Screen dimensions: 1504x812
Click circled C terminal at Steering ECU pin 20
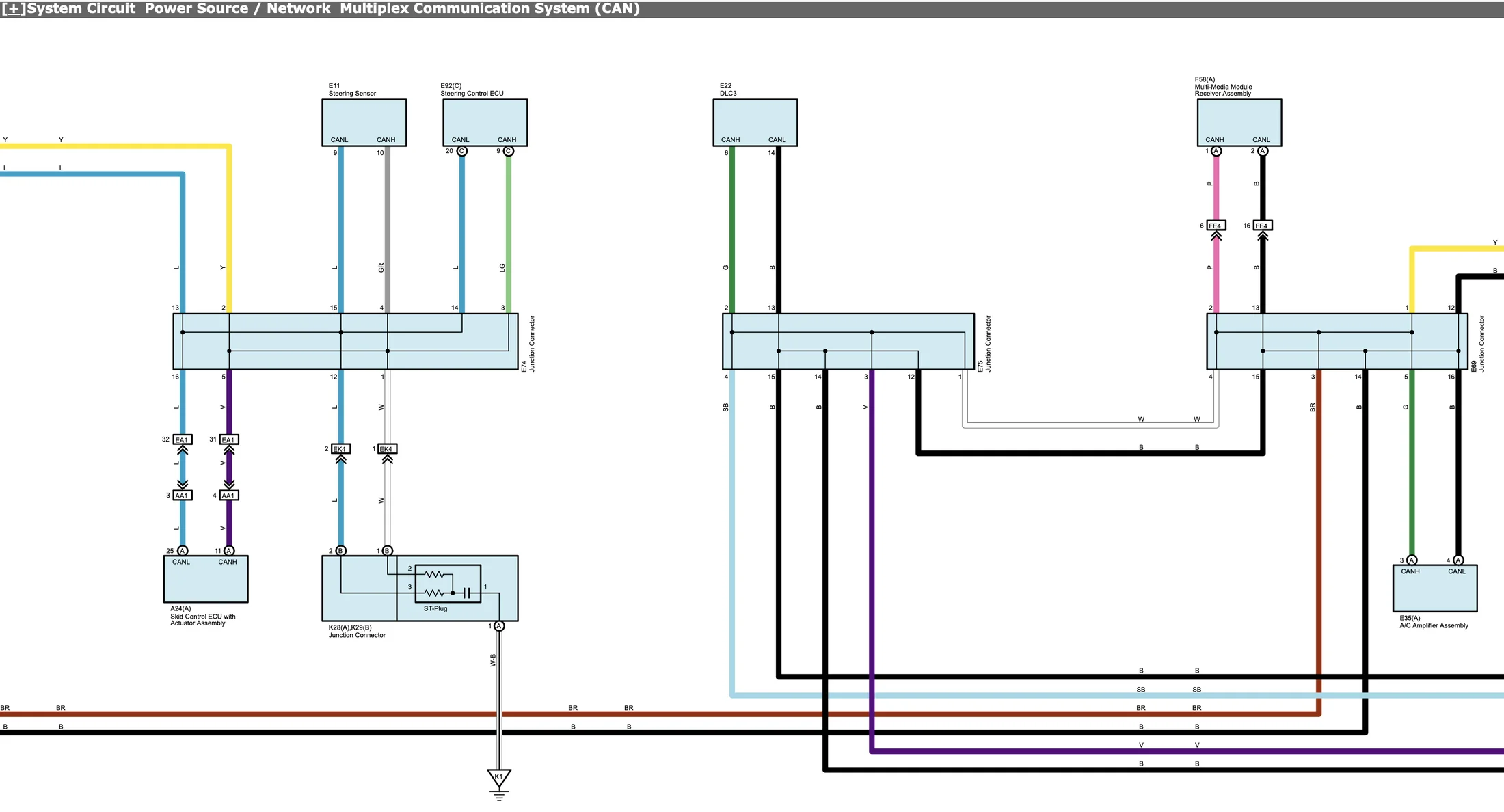pyautogui.click(x=462, y=151)
